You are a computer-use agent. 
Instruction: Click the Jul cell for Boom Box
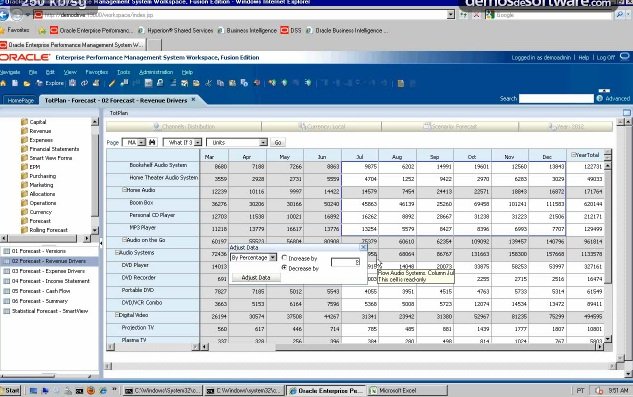tap(360, 204)
